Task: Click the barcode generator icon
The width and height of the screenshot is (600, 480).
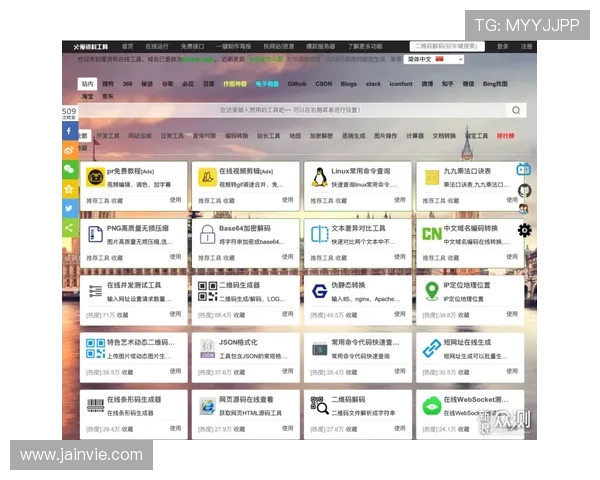Action: [95, 405]
